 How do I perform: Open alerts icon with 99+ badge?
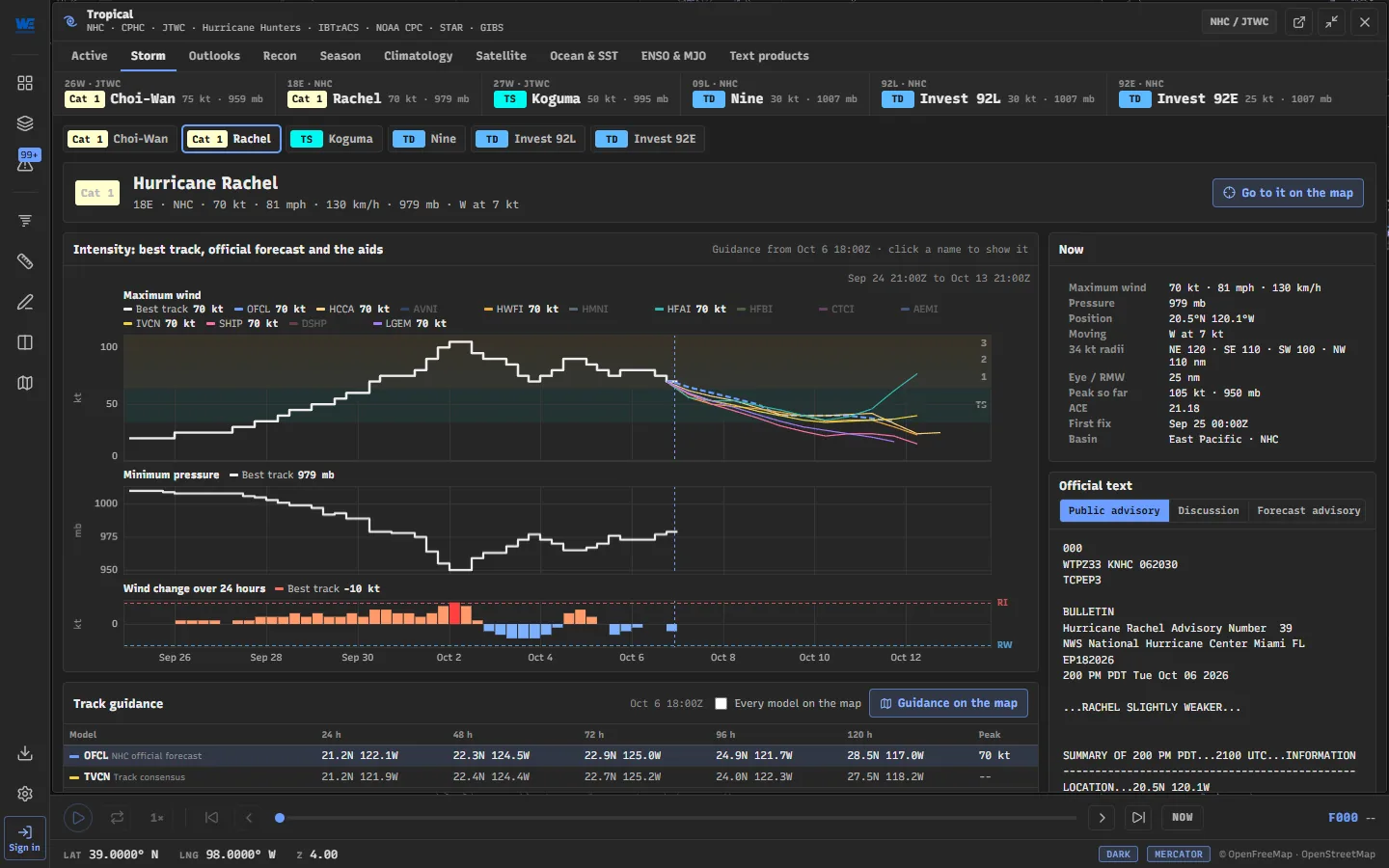(x=25, y=162)
